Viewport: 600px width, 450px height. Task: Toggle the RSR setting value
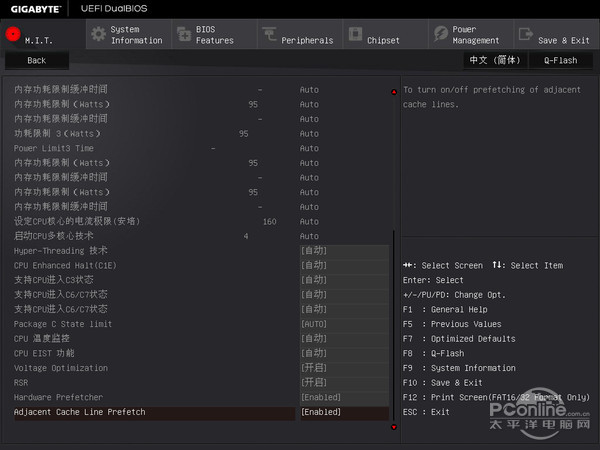(343, 383)
